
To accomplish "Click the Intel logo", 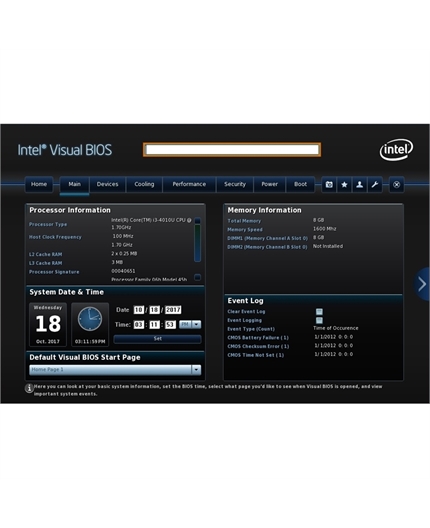I will [x=396, y=150].
